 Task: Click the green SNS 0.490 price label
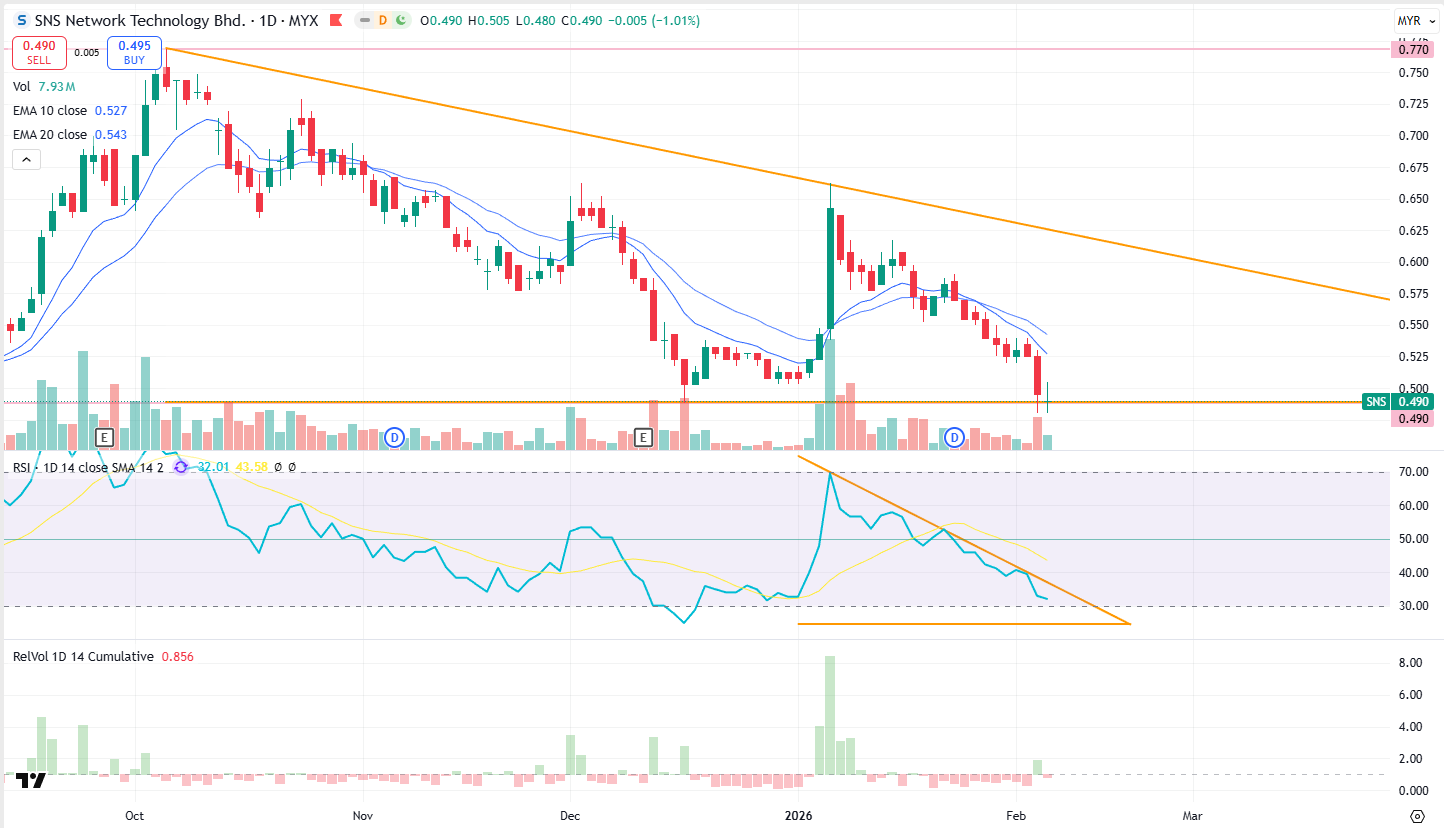pos(1398,402)
